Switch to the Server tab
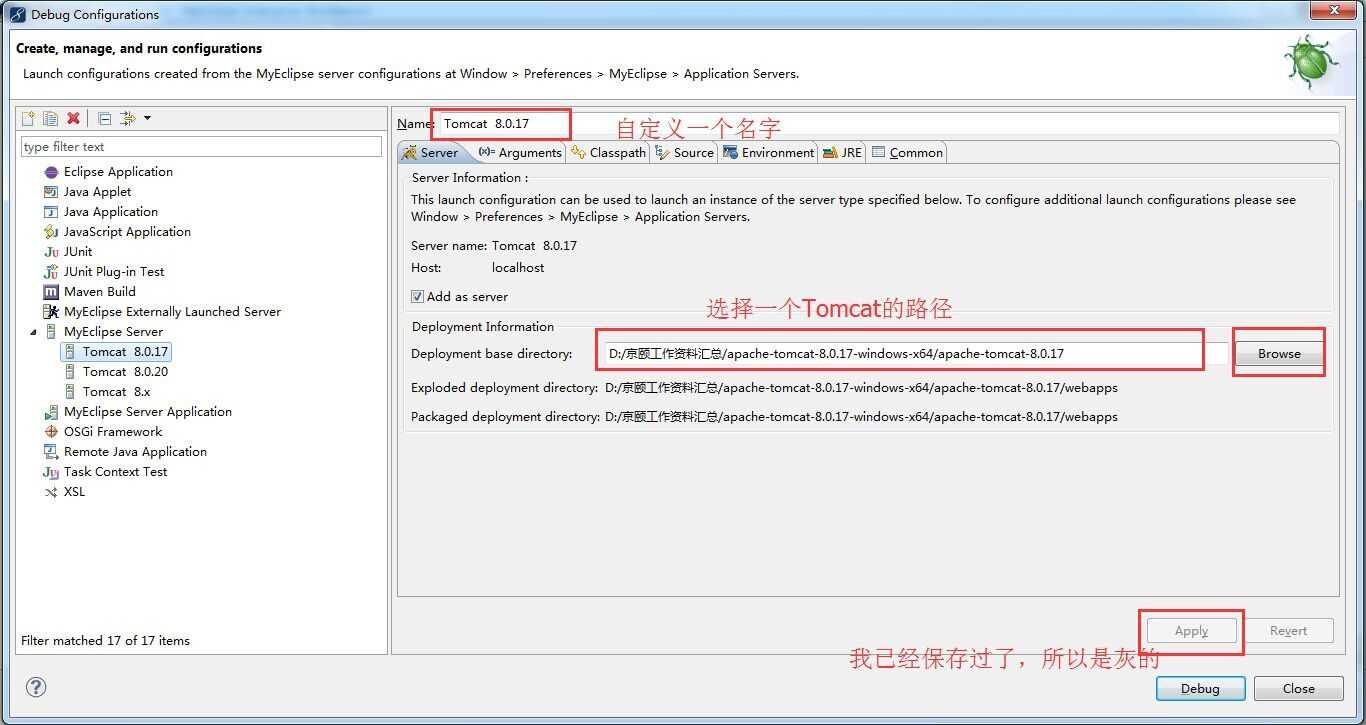 (430, 153)
